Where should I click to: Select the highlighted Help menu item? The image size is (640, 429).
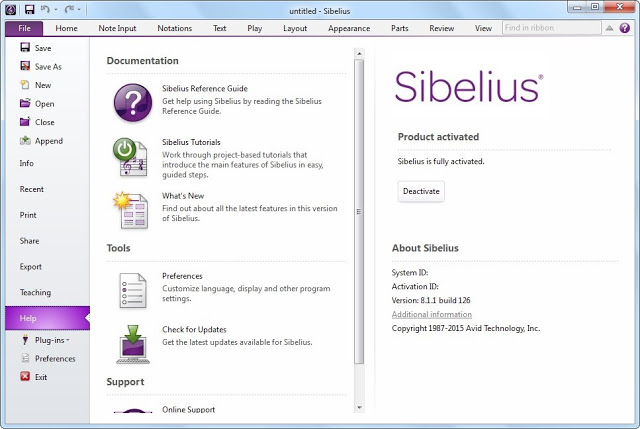tap(47, 318)
